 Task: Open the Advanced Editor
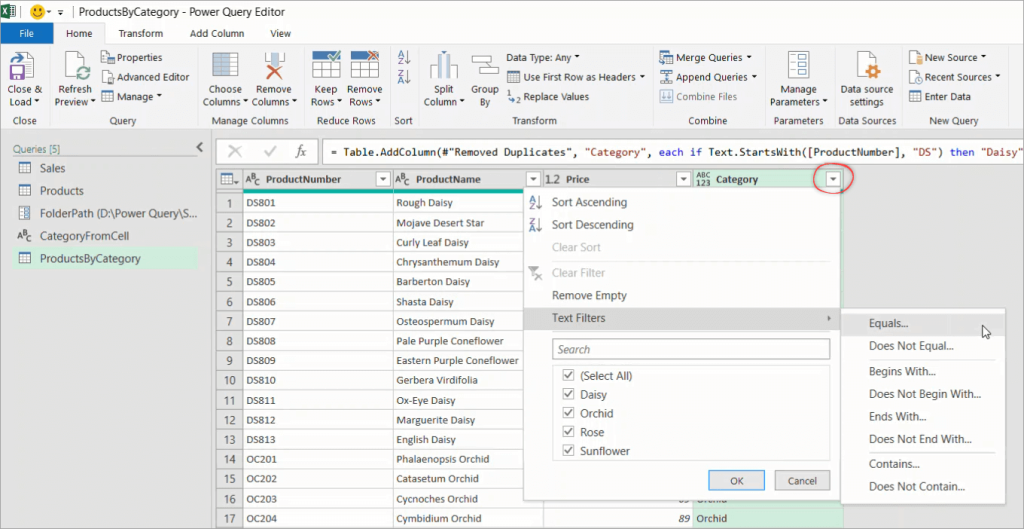[x=145, y=77]
